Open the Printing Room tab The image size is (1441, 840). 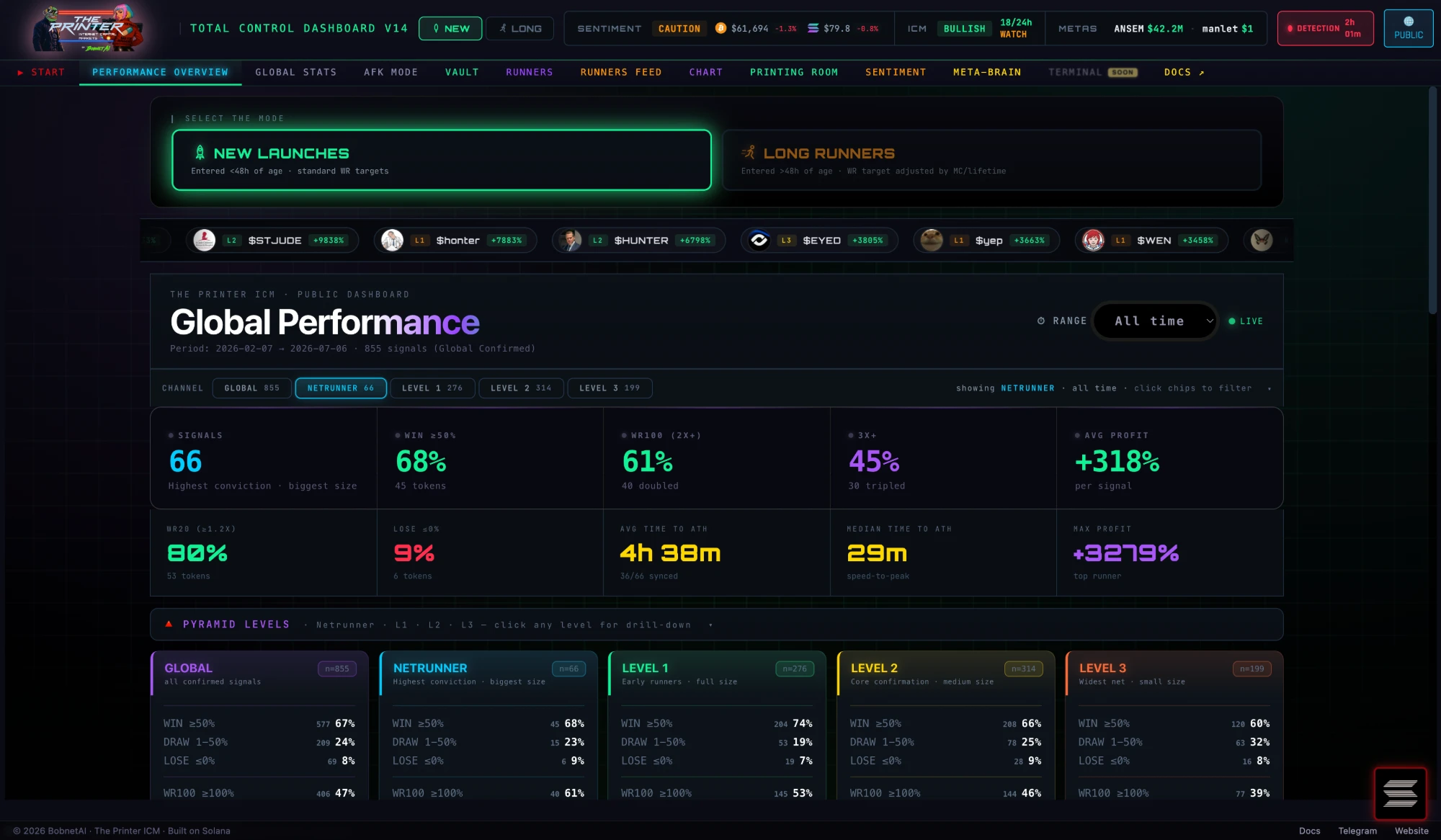tap(794, 73)
